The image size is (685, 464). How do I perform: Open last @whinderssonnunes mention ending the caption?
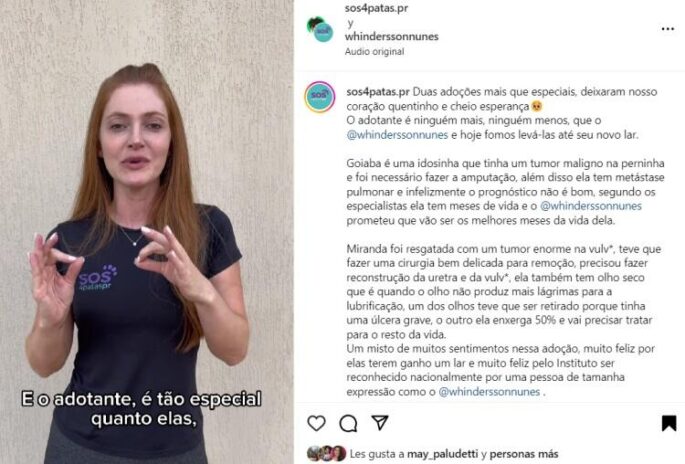coord(489,391)
